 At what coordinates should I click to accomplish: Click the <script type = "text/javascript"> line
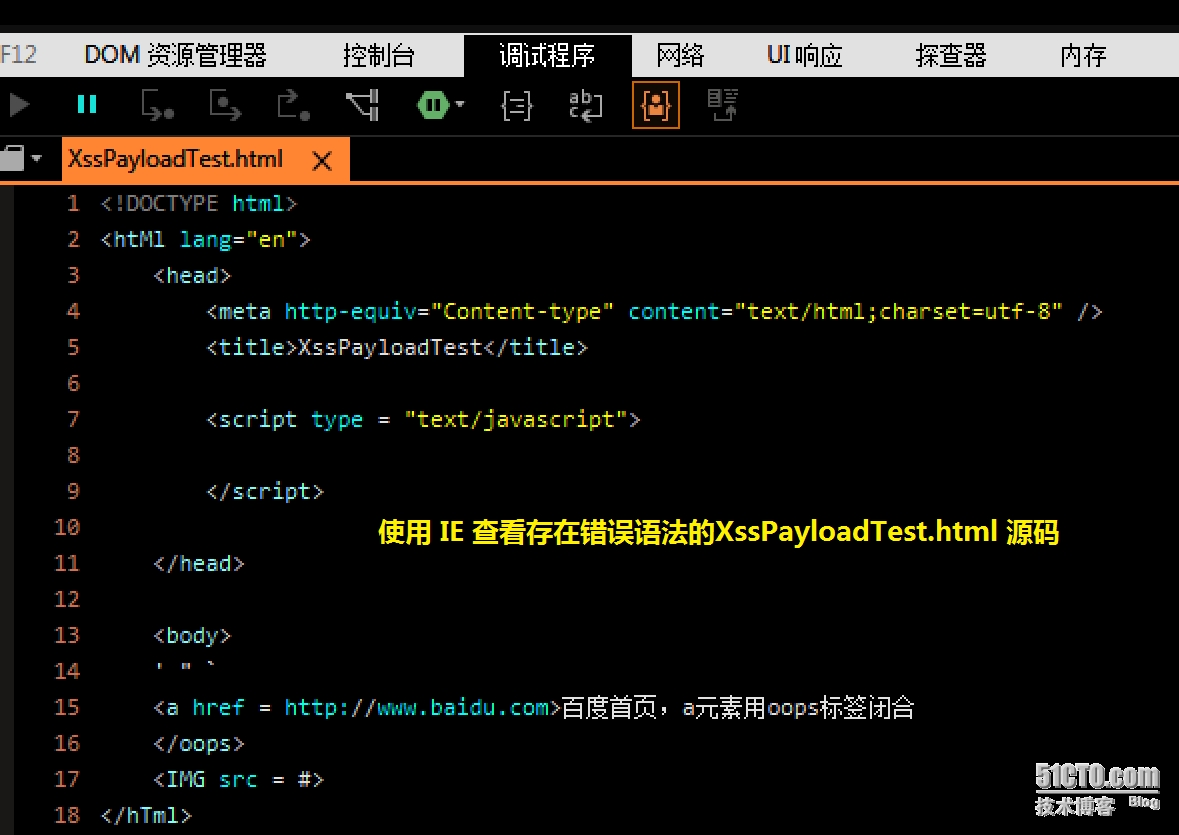[x=423, y=419]
